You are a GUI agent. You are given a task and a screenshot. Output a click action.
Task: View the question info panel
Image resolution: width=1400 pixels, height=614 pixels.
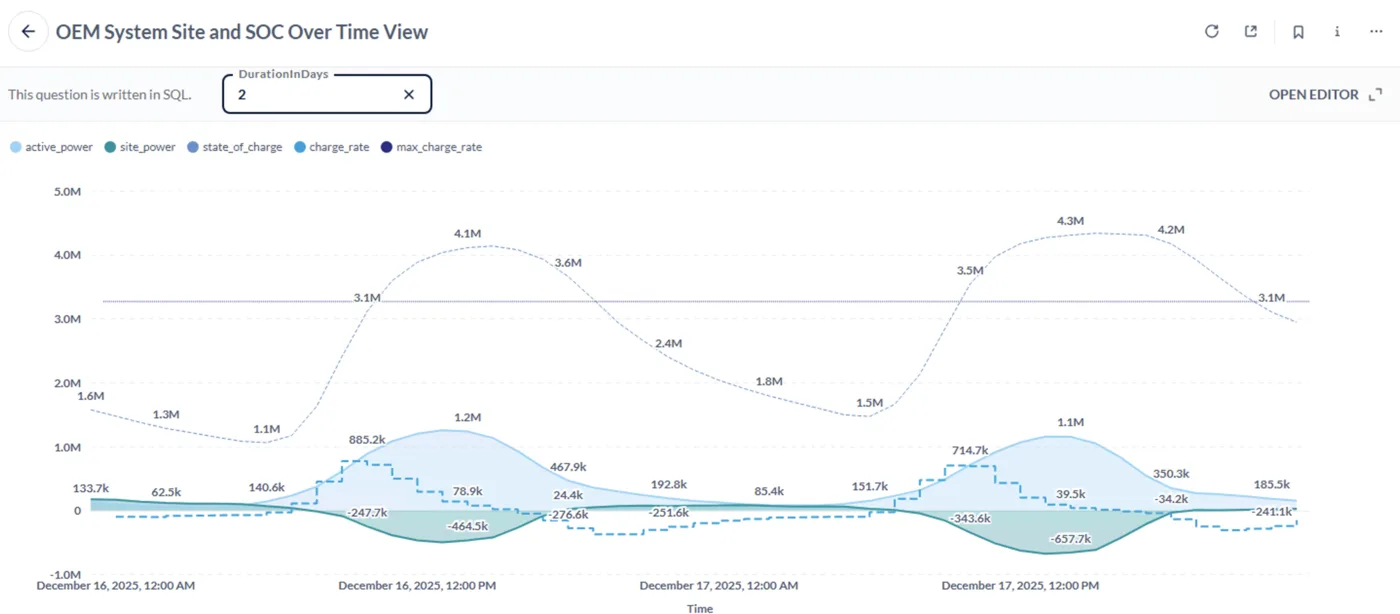tap(1336, 31)
